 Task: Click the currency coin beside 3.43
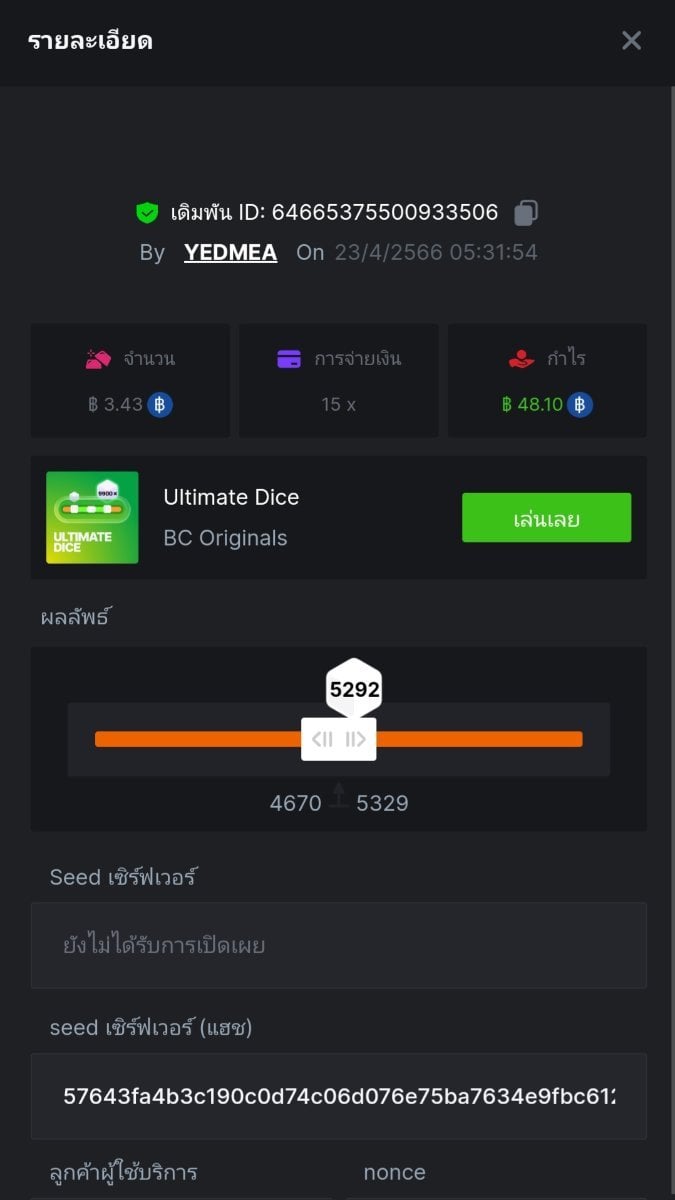pyautogui.click(x=160, y=405)
